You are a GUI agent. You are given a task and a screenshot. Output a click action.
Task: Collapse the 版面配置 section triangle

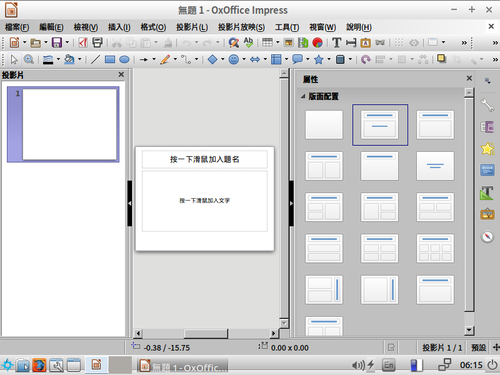point(303,96)
